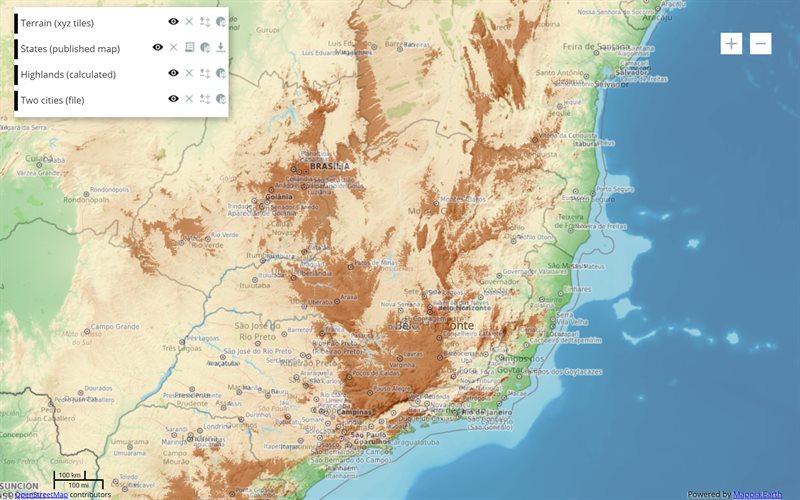
Task: Zoom out the map with minus button
Action: (760, 43)
